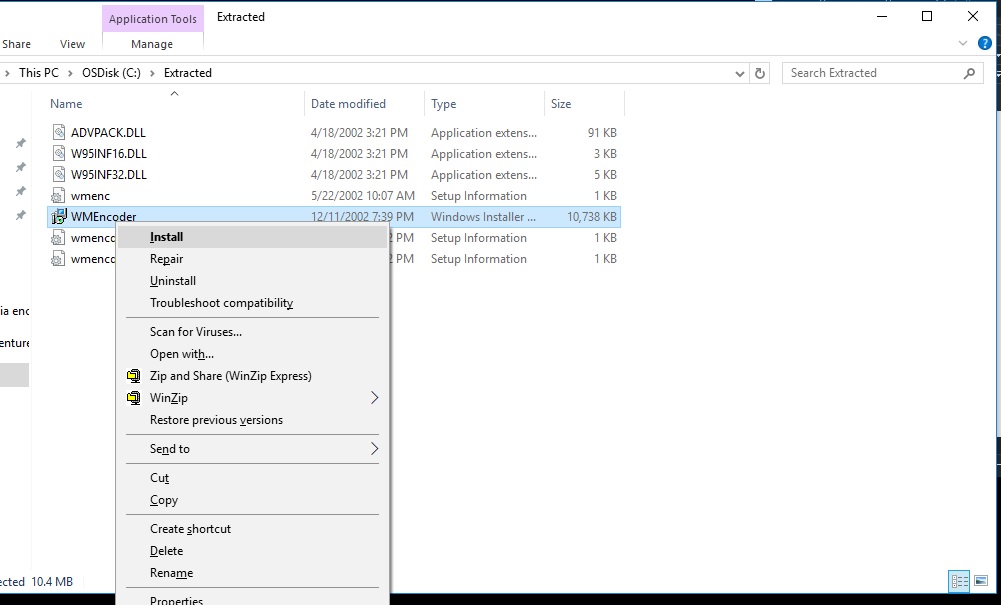Click the WinZip icon beside Zip and Share
Screen dimensions: 1001x605
pyautogui.click(x=133, y=375)
